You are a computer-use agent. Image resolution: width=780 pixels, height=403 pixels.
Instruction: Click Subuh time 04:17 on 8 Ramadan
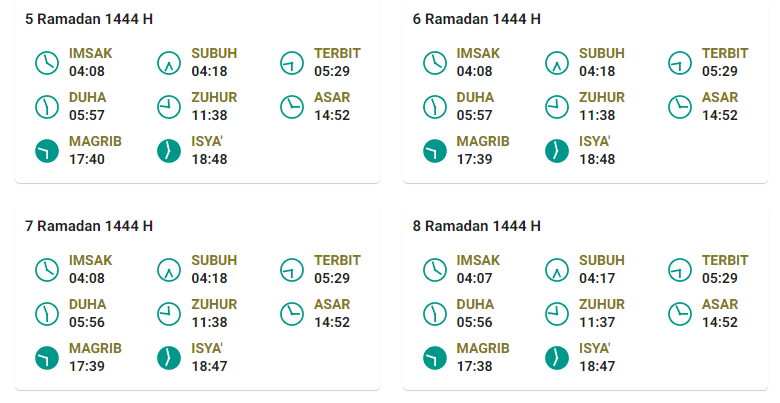[597, 279]
